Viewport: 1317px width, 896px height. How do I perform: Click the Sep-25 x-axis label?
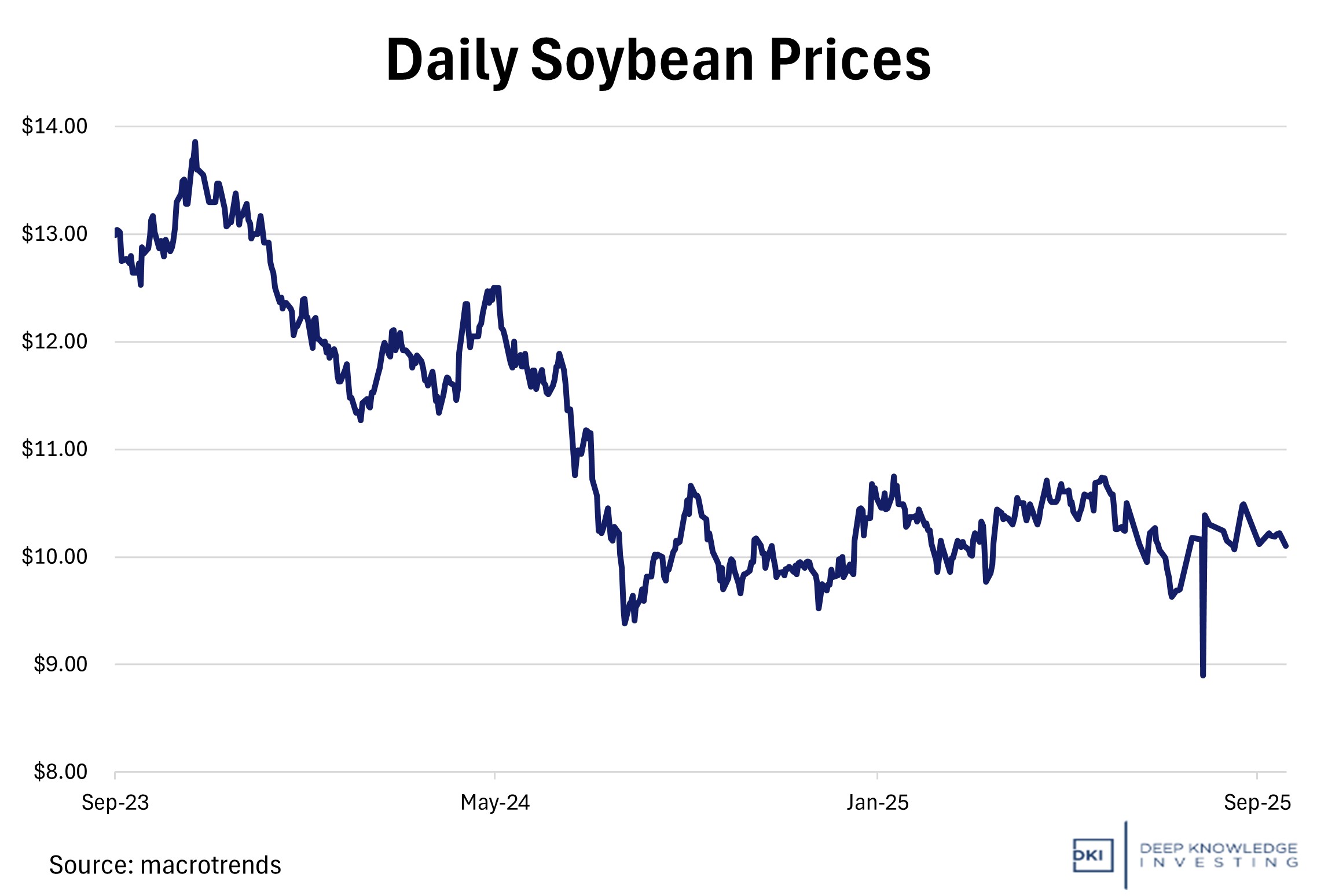click(1257, 802)
